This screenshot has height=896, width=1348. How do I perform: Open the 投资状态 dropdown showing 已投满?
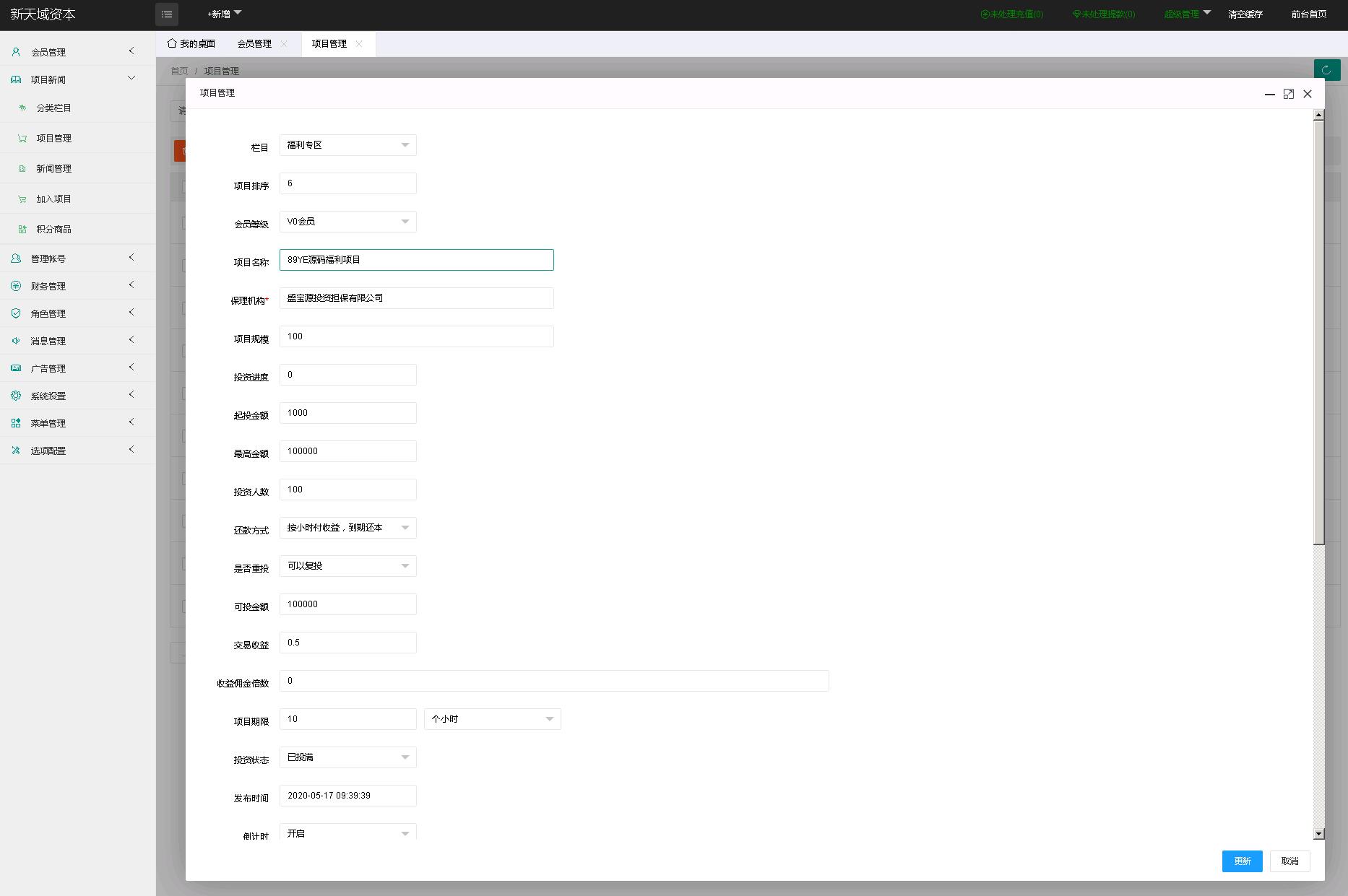point(347,757)
